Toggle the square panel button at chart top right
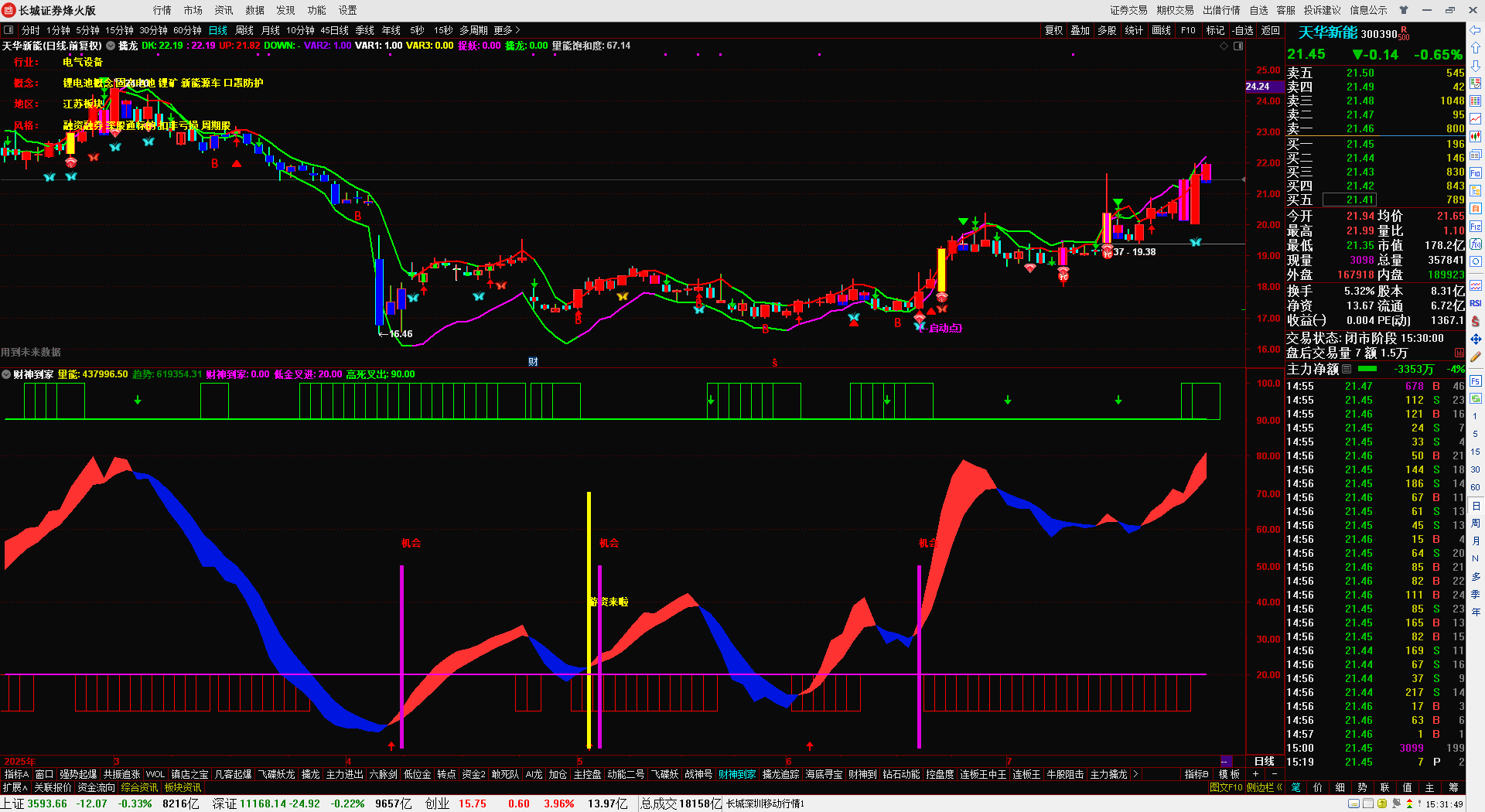This screenshot has height=812, width=1485. coord(1238,46)
